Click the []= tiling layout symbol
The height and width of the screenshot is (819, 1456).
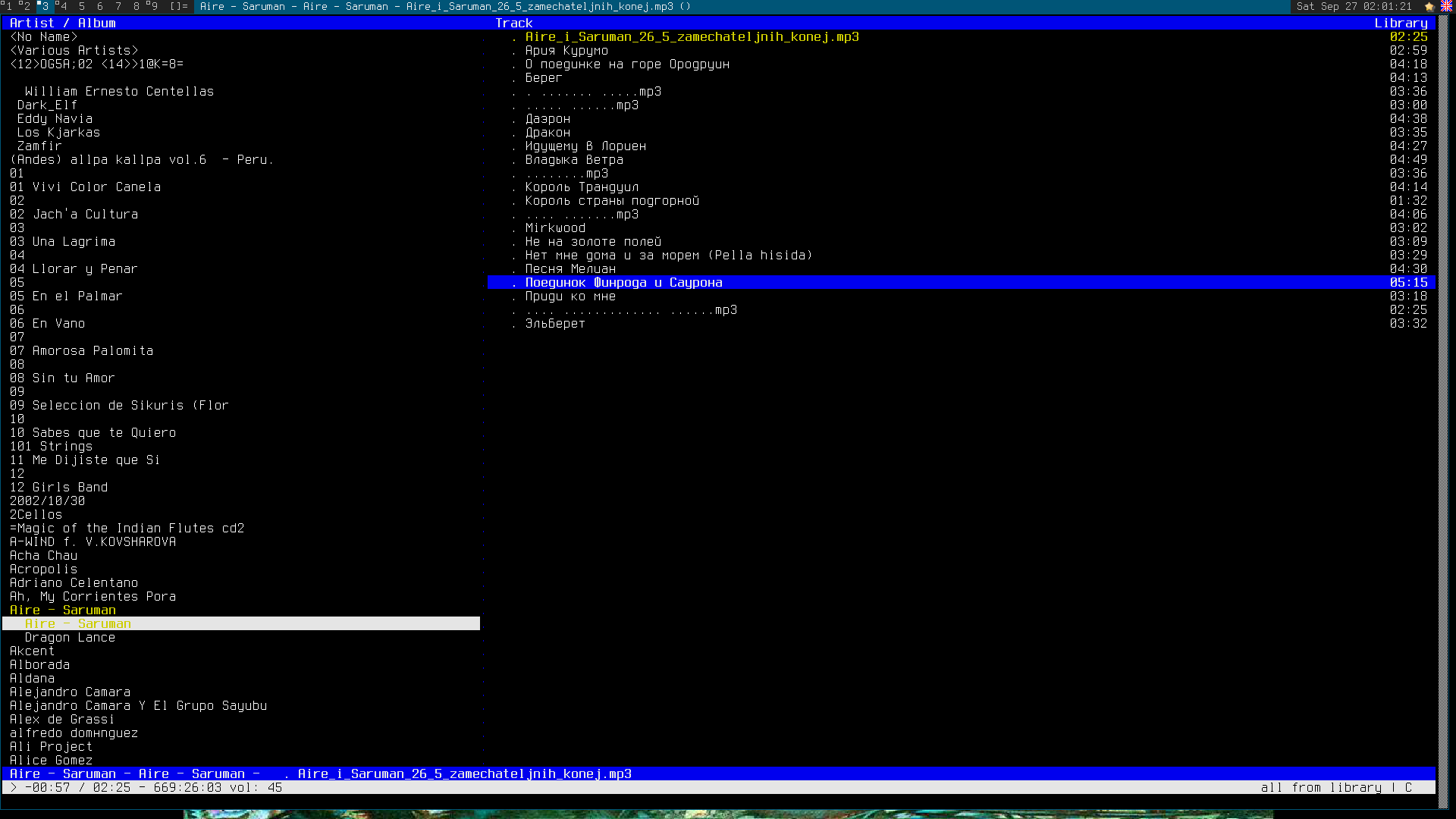[x=179, y=6]
